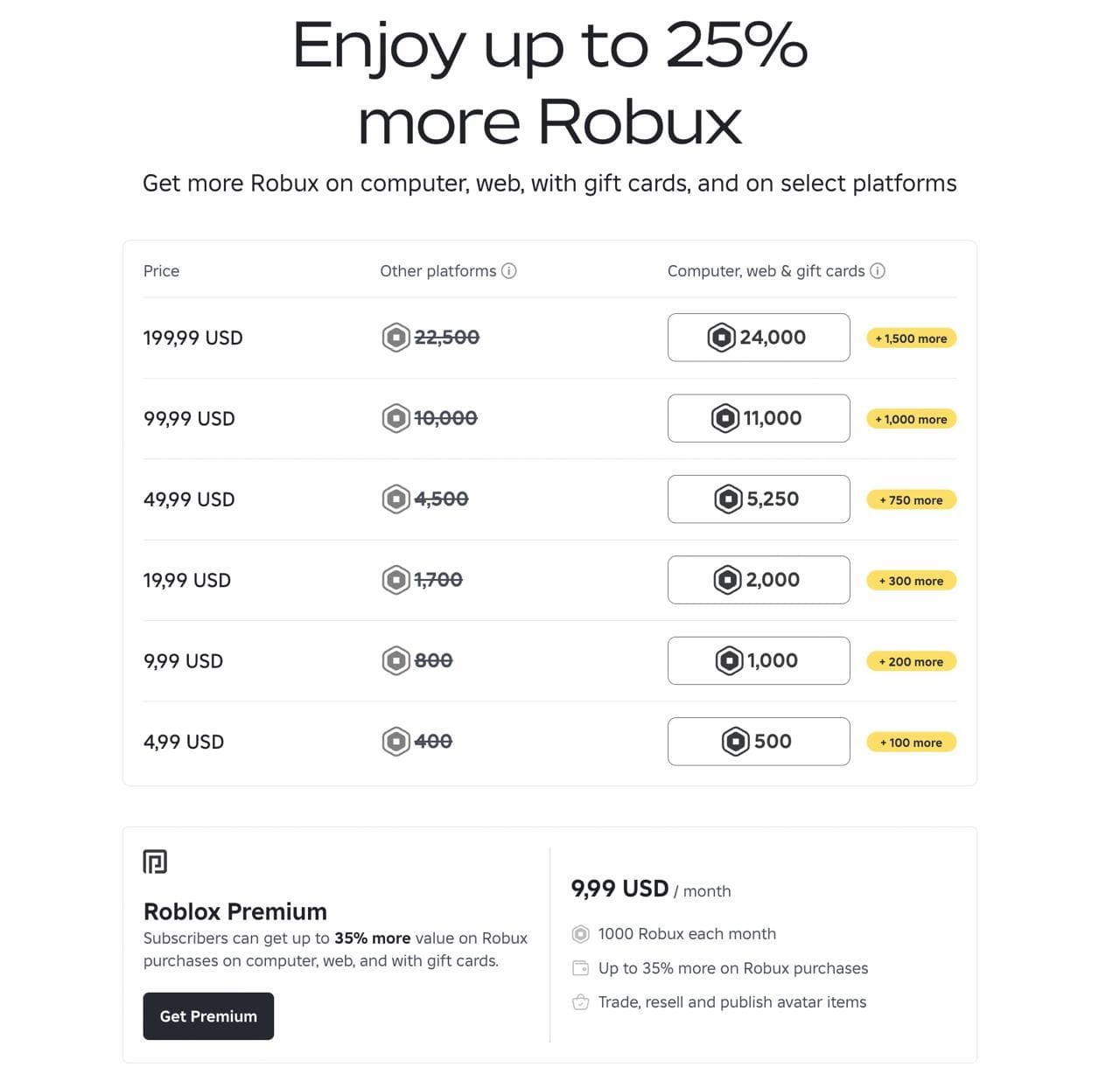Choose the 500 Robux package
1120x1074 pixels.
(x=758, y=742)
